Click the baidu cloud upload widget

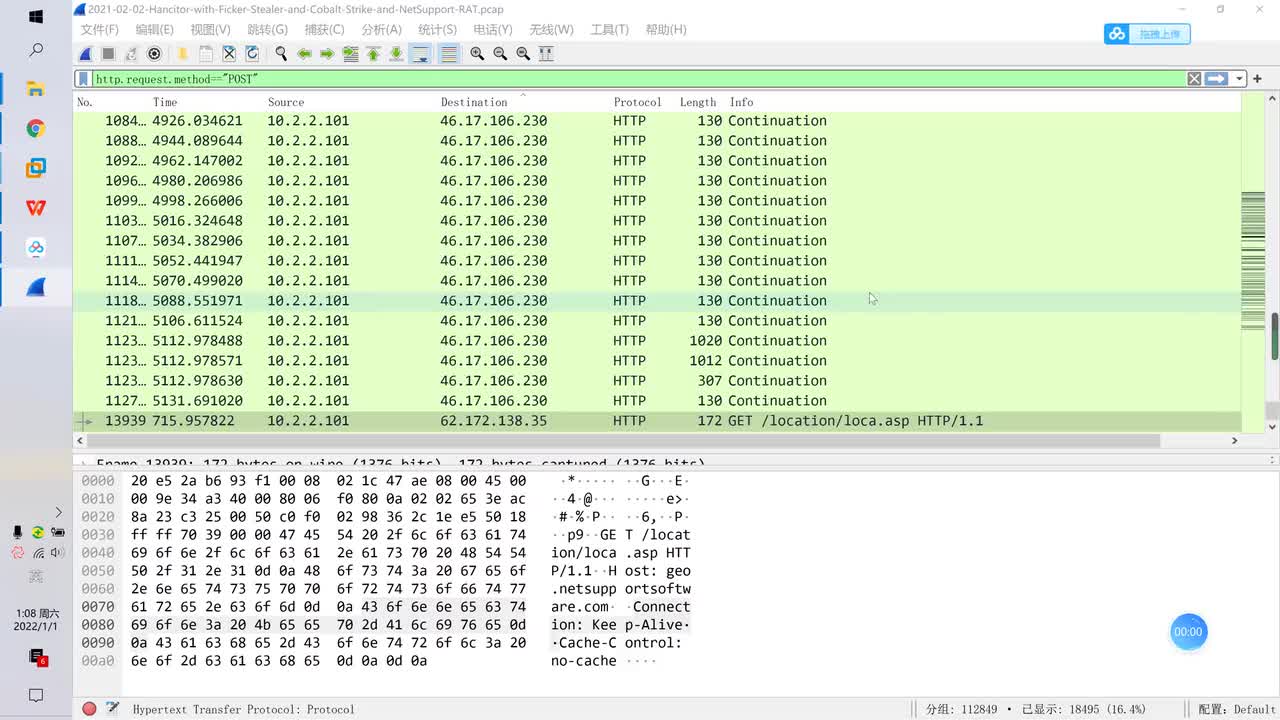tap(1147, 34)
